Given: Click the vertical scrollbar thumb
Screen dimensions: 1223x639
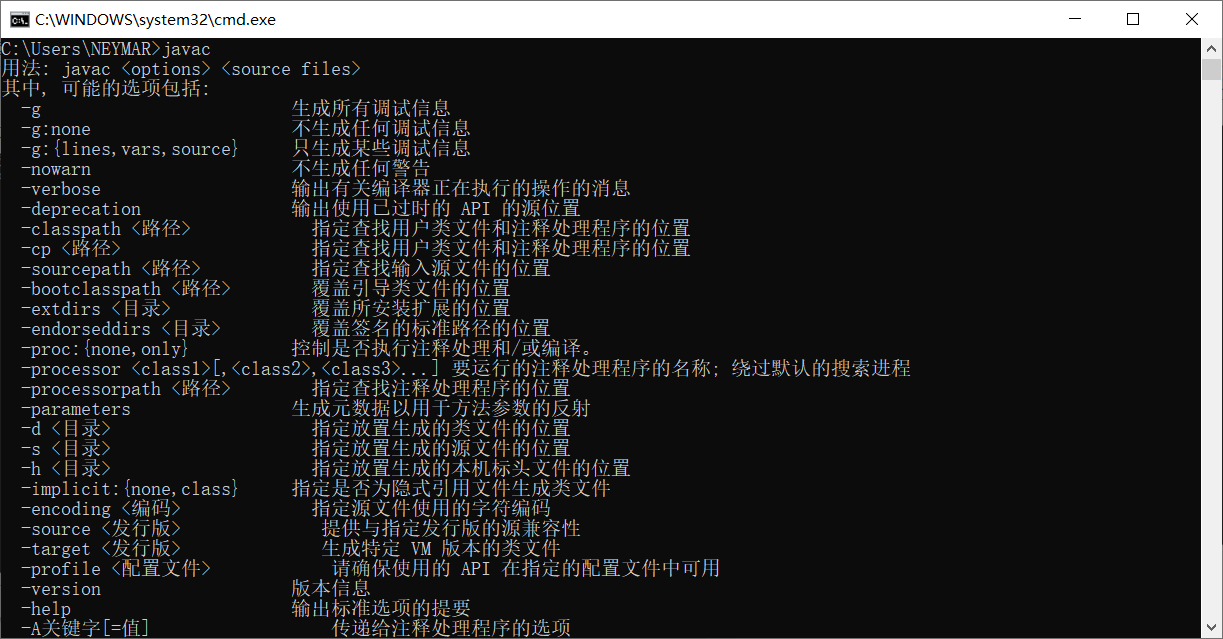Looking at the screenshot, I should [1211, 69].
